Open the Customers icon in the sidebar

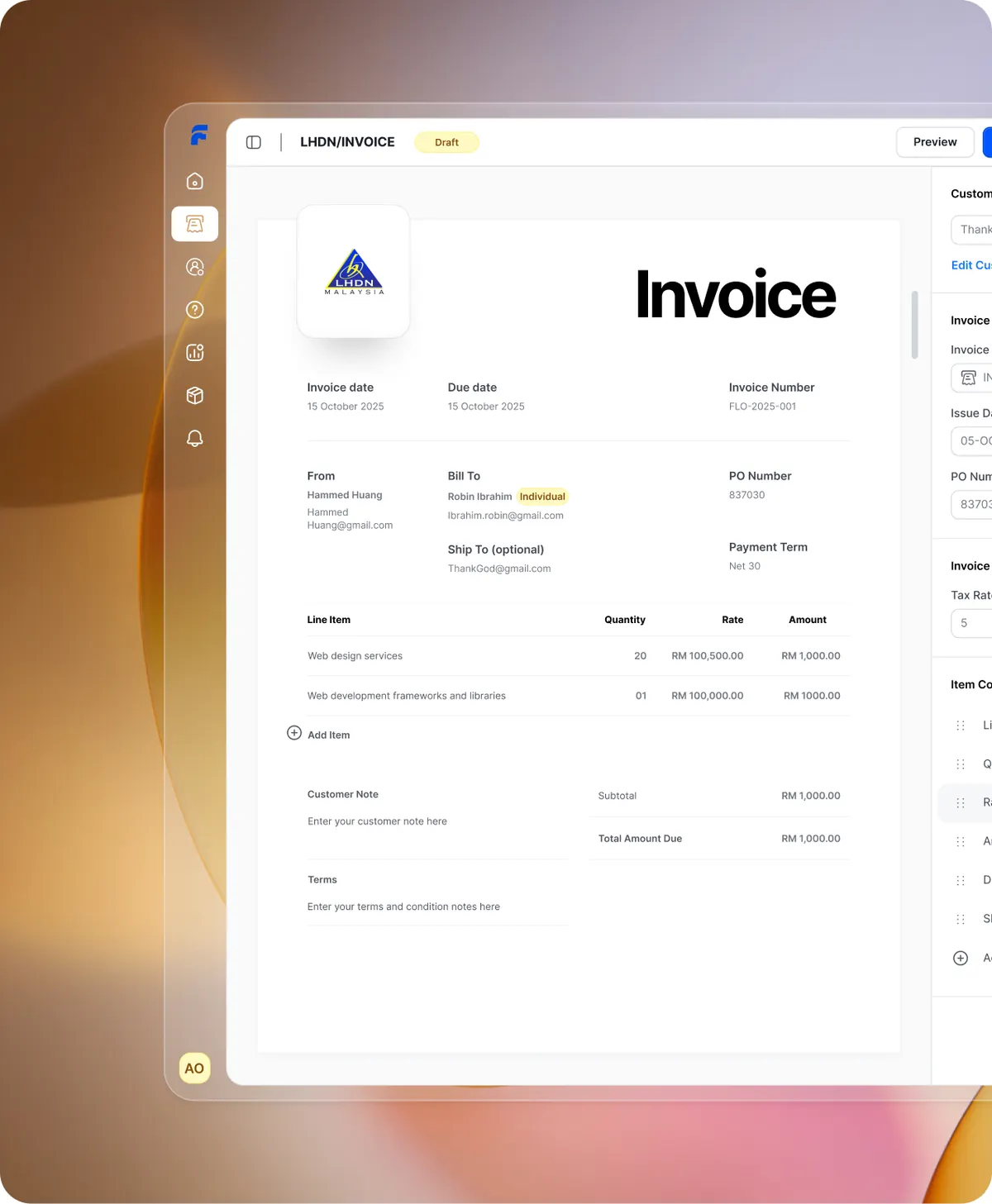[195, 267]
